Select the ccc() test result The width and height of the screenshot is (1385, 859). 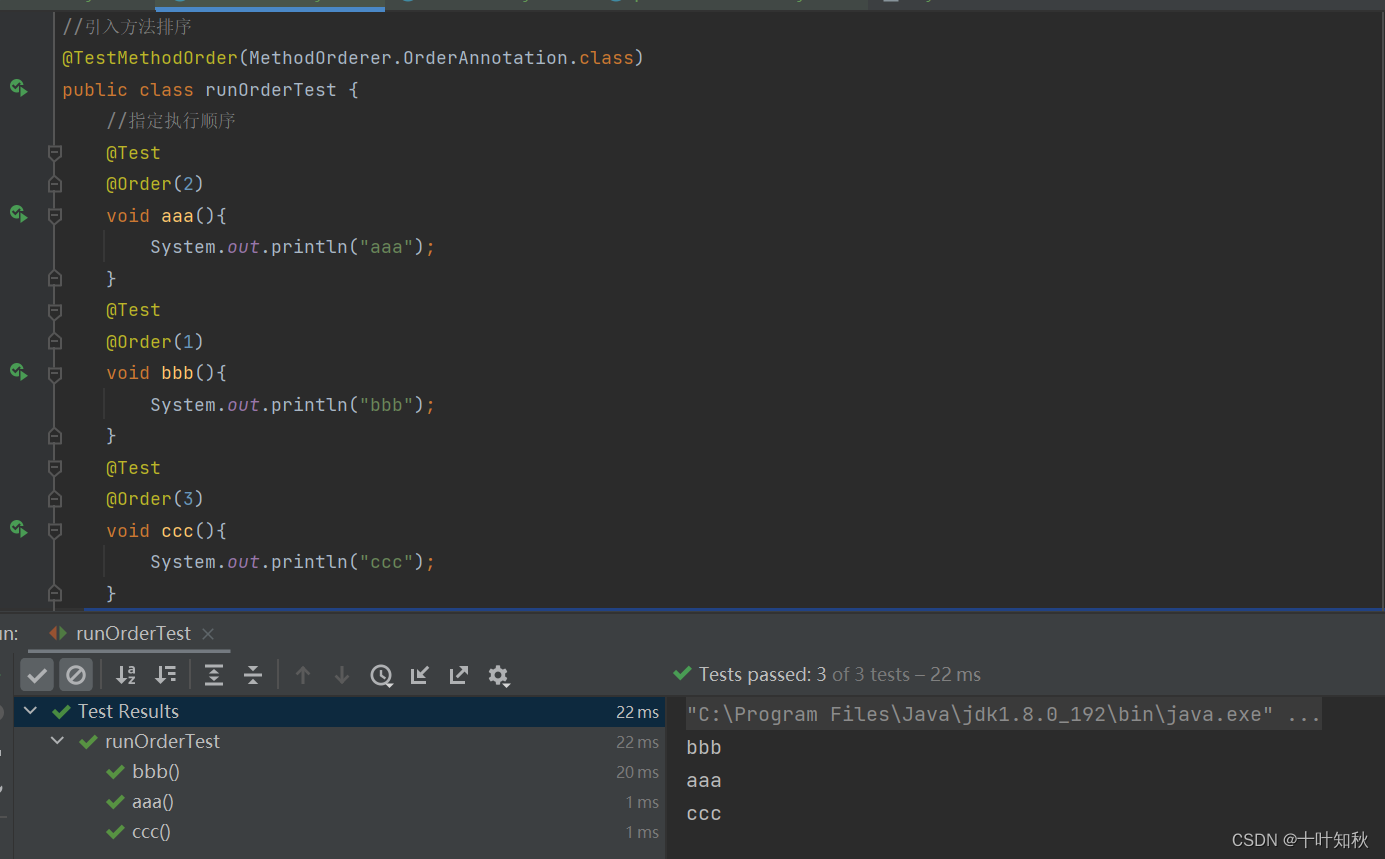[340, 832]
